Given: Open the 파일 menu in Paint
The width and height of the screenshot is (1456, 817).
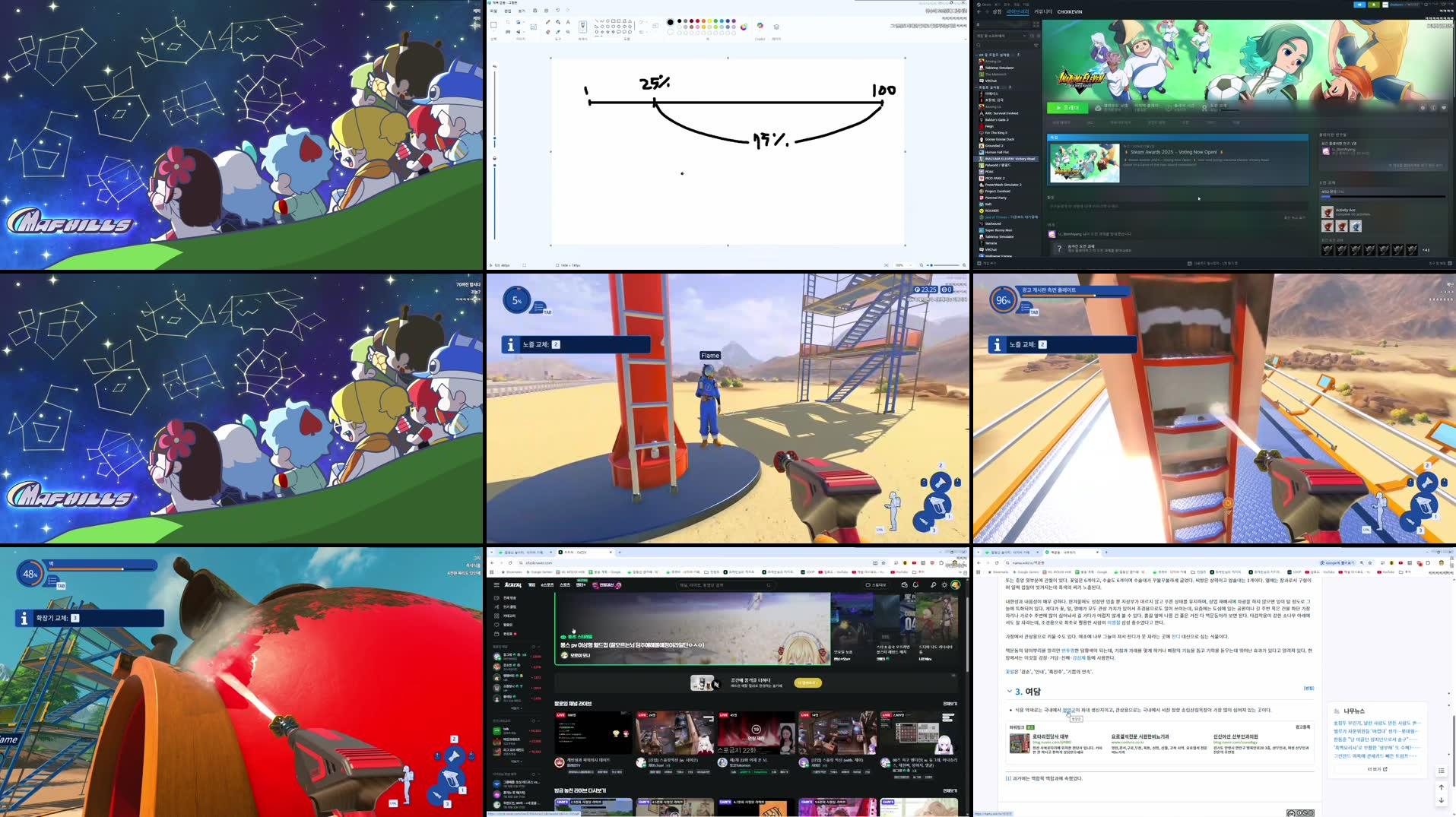Looking at the screenshot, I should click(x=493, y=11).
